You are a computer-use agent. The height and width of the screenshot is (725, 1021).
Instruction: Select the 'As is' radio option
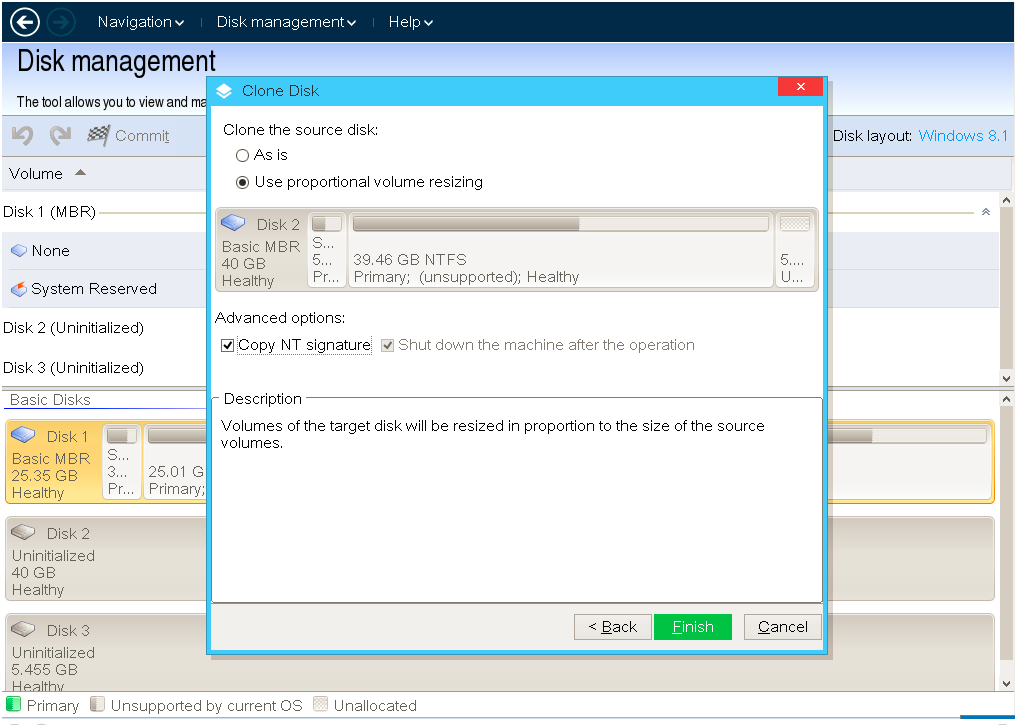pyautogui.click(x=242, y=156)
